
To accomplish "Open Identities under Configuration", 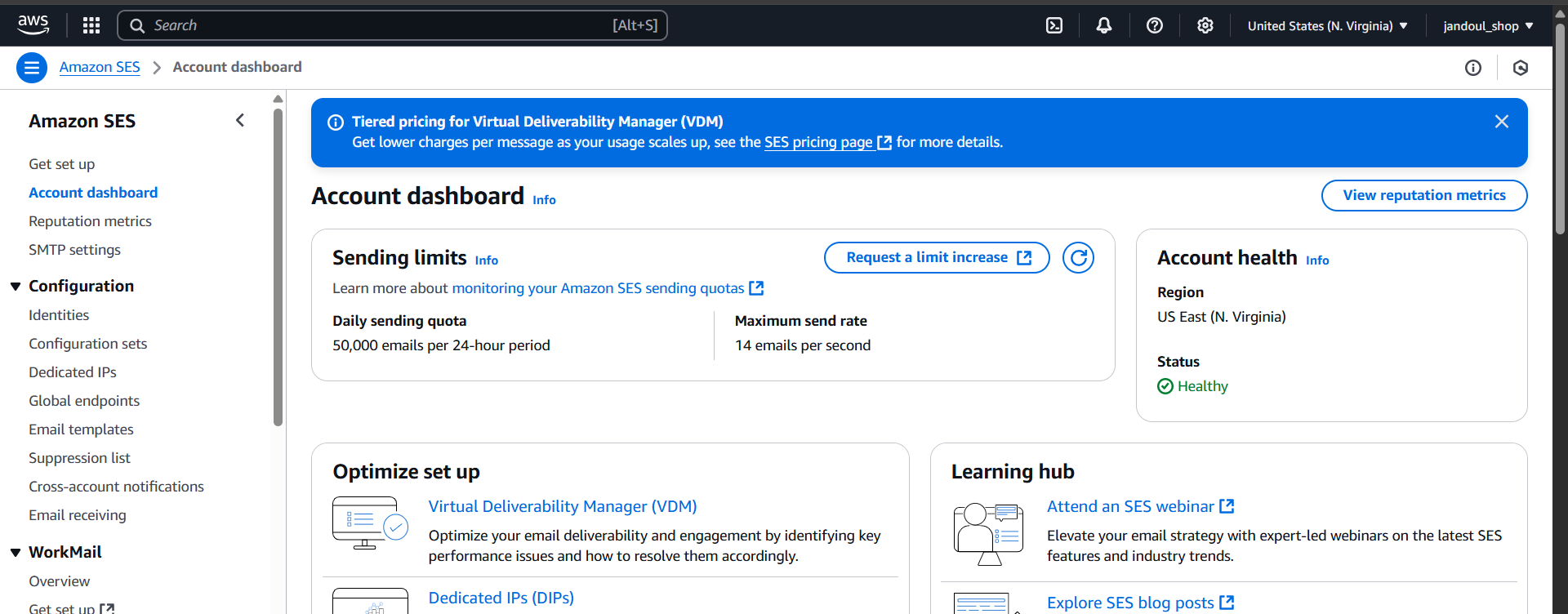I will pos(59,315).
